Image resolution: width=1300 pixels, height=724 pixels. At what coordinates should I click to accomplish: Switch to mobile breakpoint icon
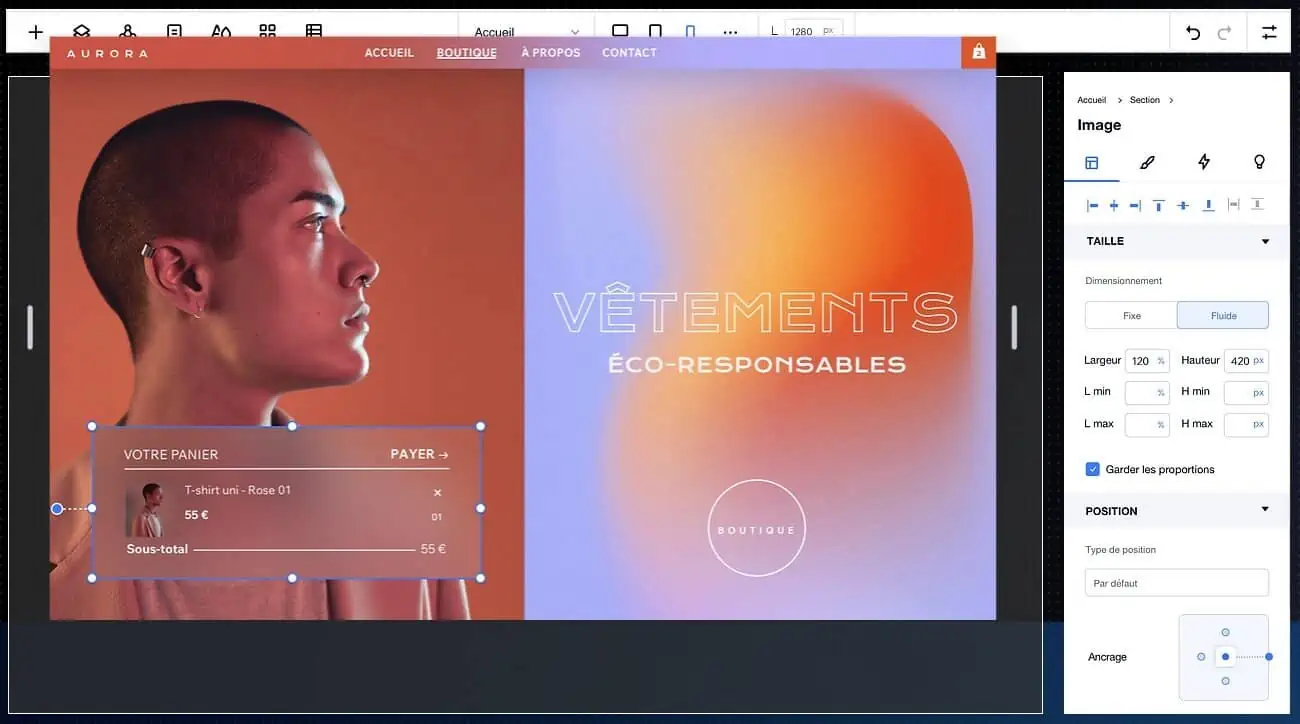click(x=690, y=32)
